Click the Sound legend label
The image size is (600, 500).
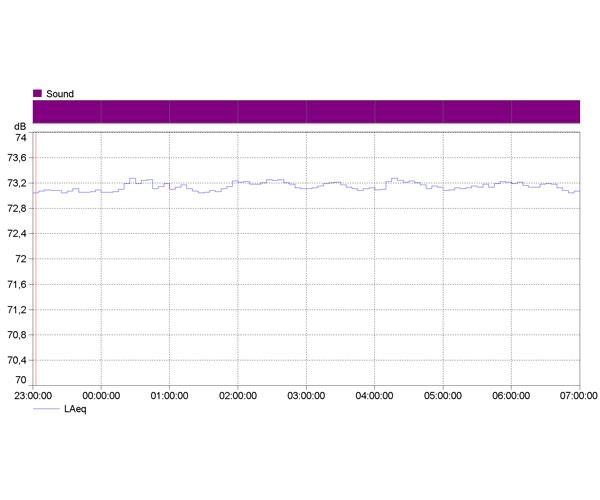click(60, 94)
